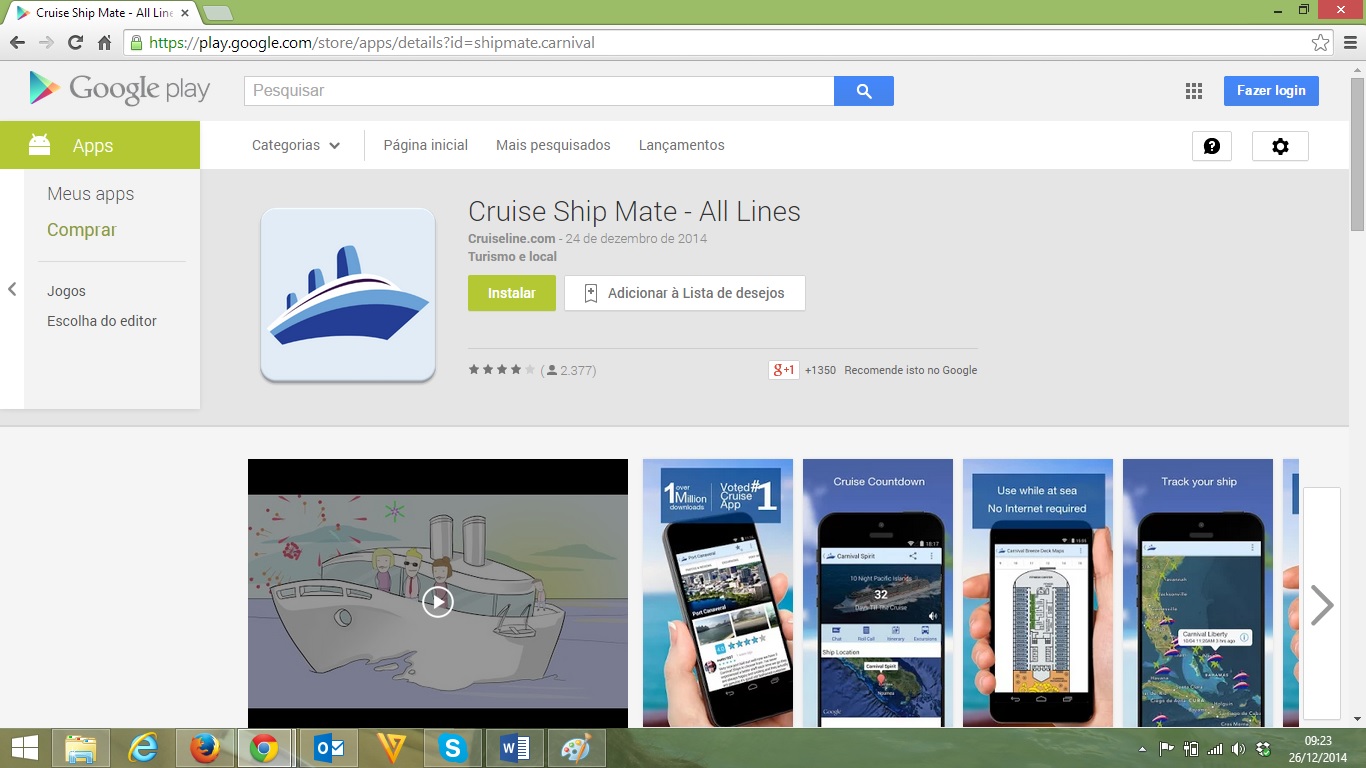This screenshot has width=1366, height=768.
Task: Click the g+1 recommend button
Action: click(x=783, y=370)
